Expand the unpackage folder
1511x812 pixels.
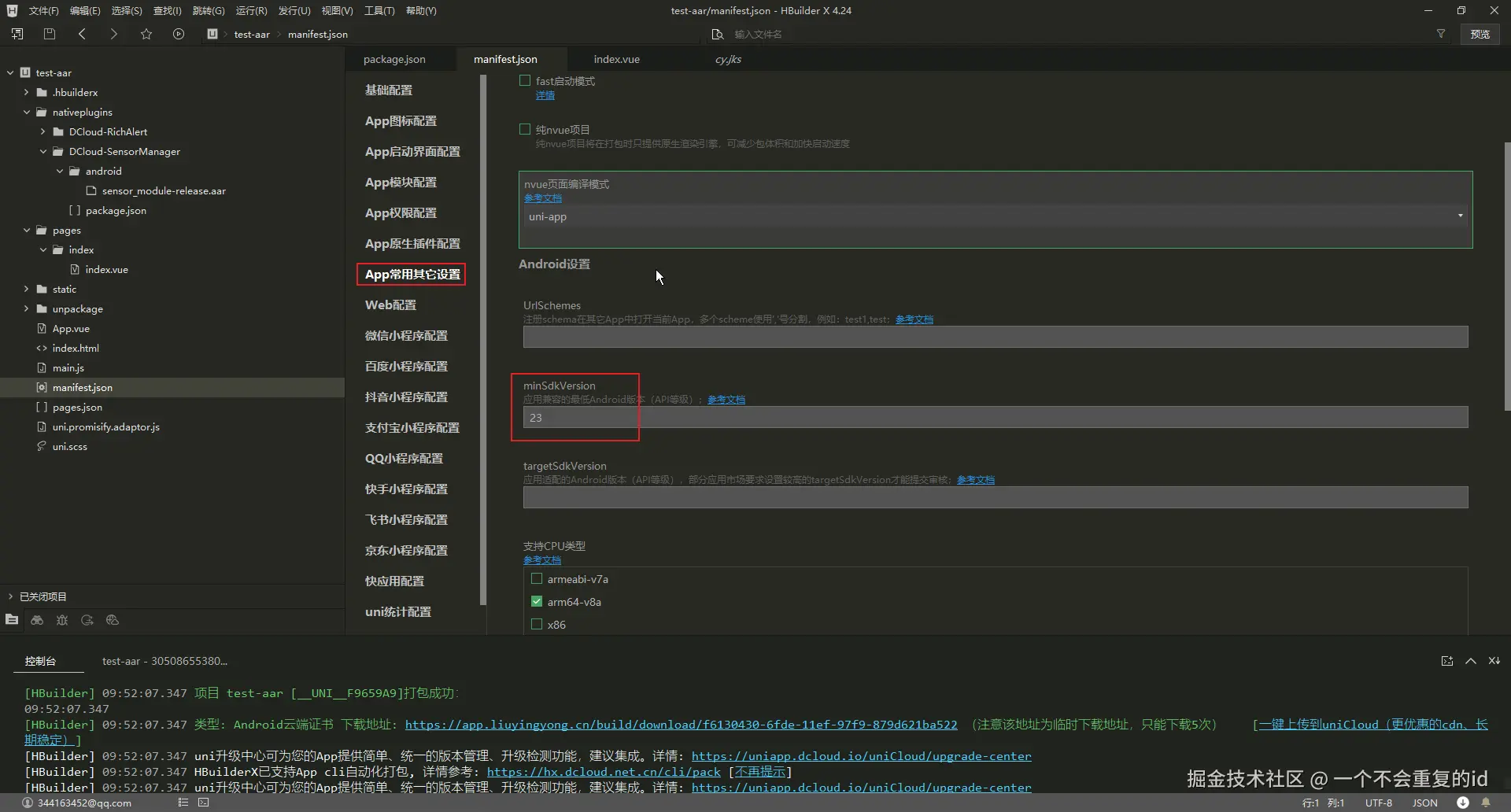(x=26, y=308)
